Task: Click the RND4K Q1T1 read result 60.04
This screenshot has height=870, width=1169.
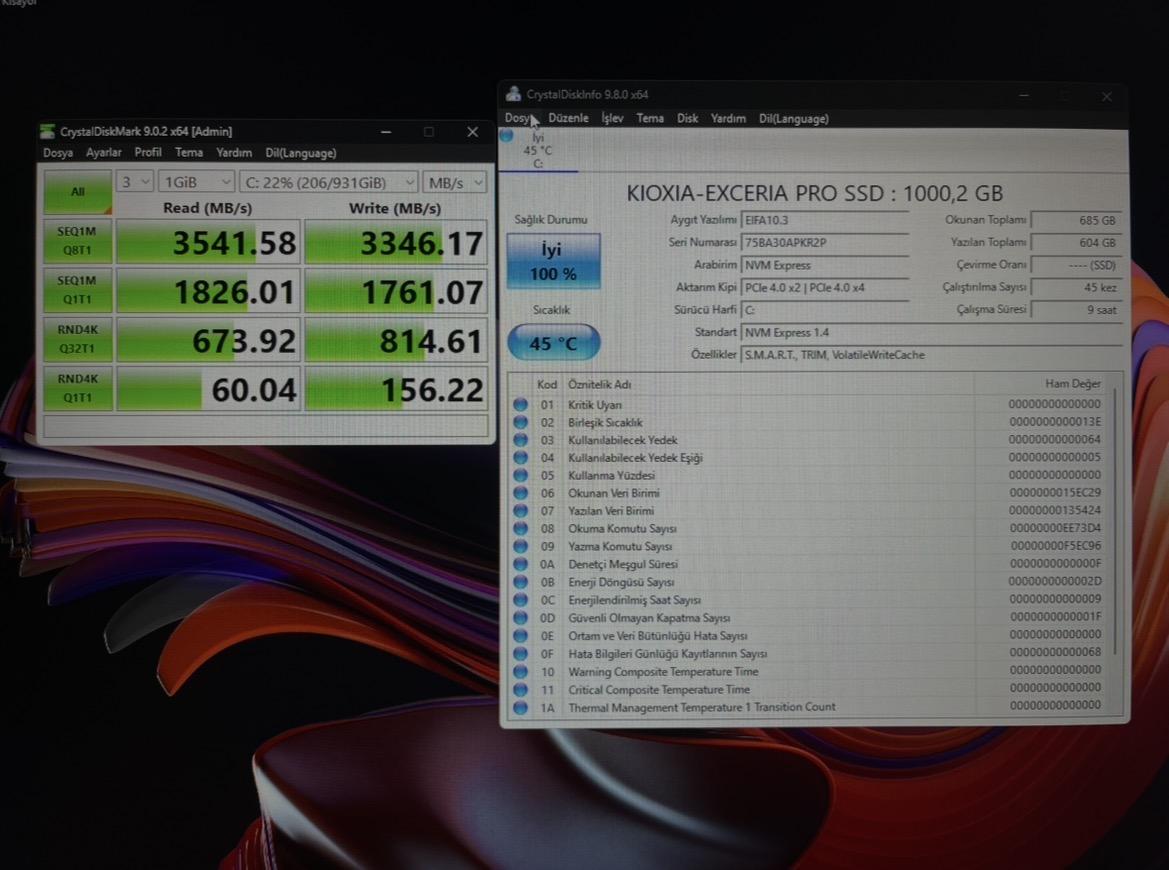Action: [209, 388]
